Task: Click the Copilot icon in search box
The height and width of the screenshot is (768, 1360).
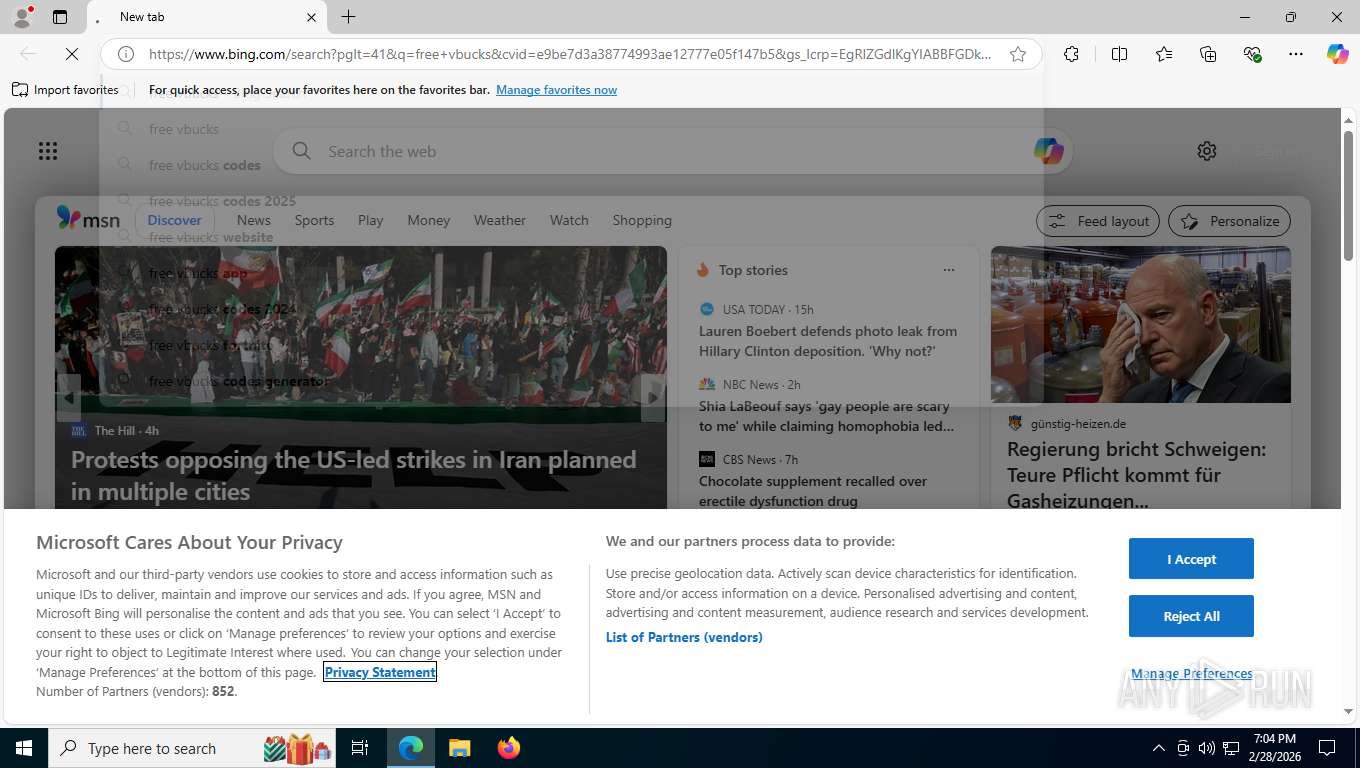Action: pyautogui.click(x=1048, y=151)
